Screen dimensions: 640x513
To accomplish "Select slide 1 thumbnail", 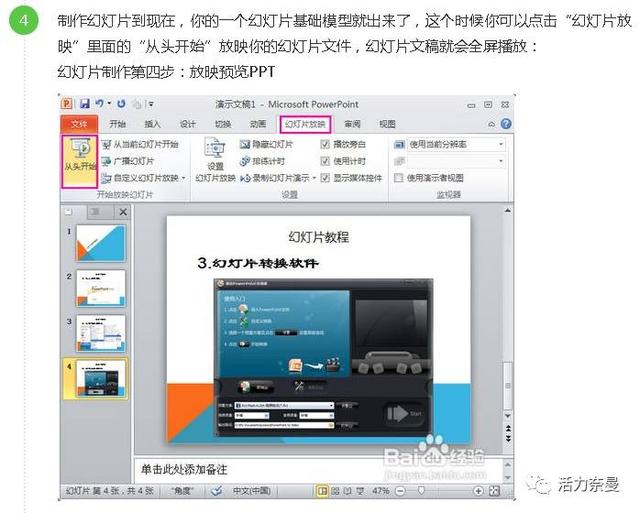I will pos(101,243).
